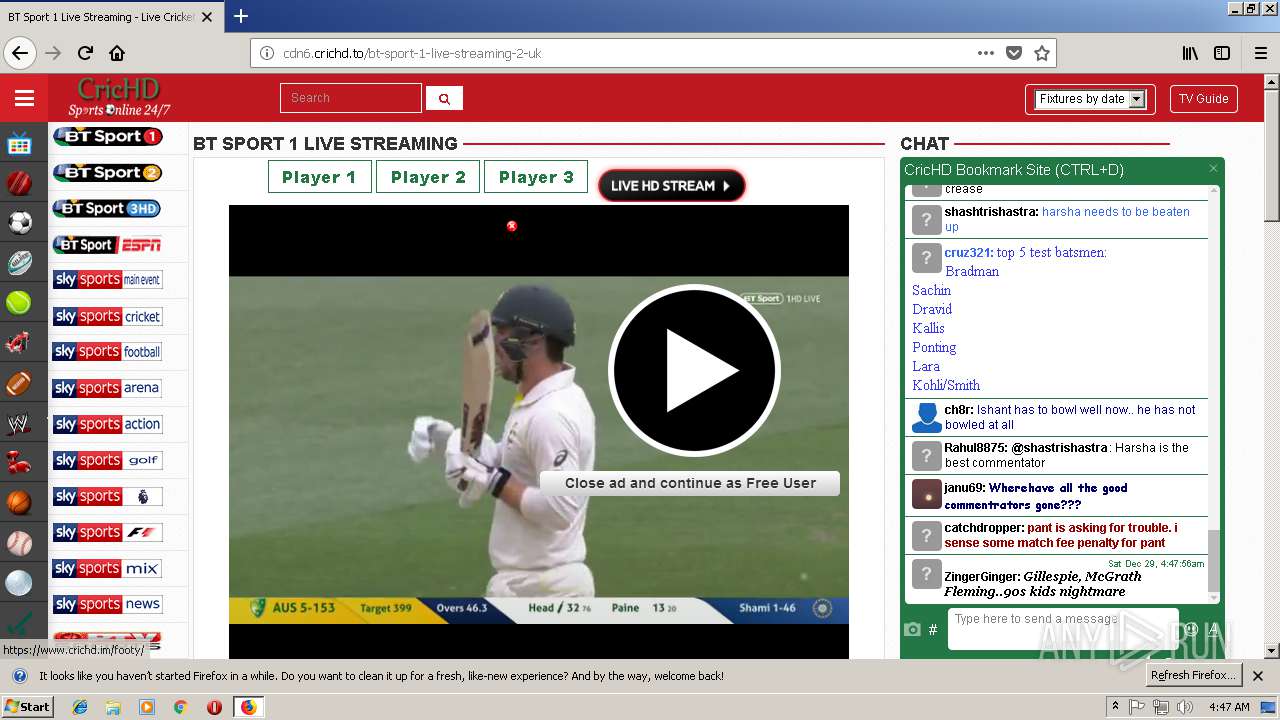Open a new browser tab
The image size is (1280, 720).
[241, 16]
